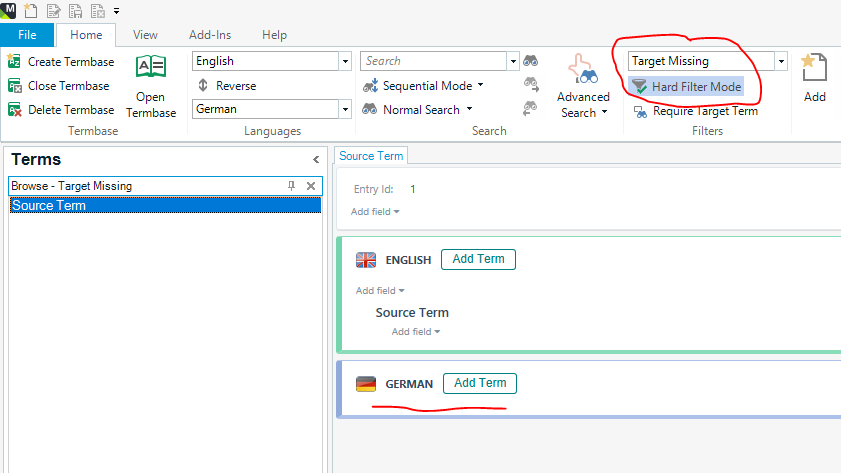
Task: Open the Add-Ins ribbon tab
Action: coord(210,35)
